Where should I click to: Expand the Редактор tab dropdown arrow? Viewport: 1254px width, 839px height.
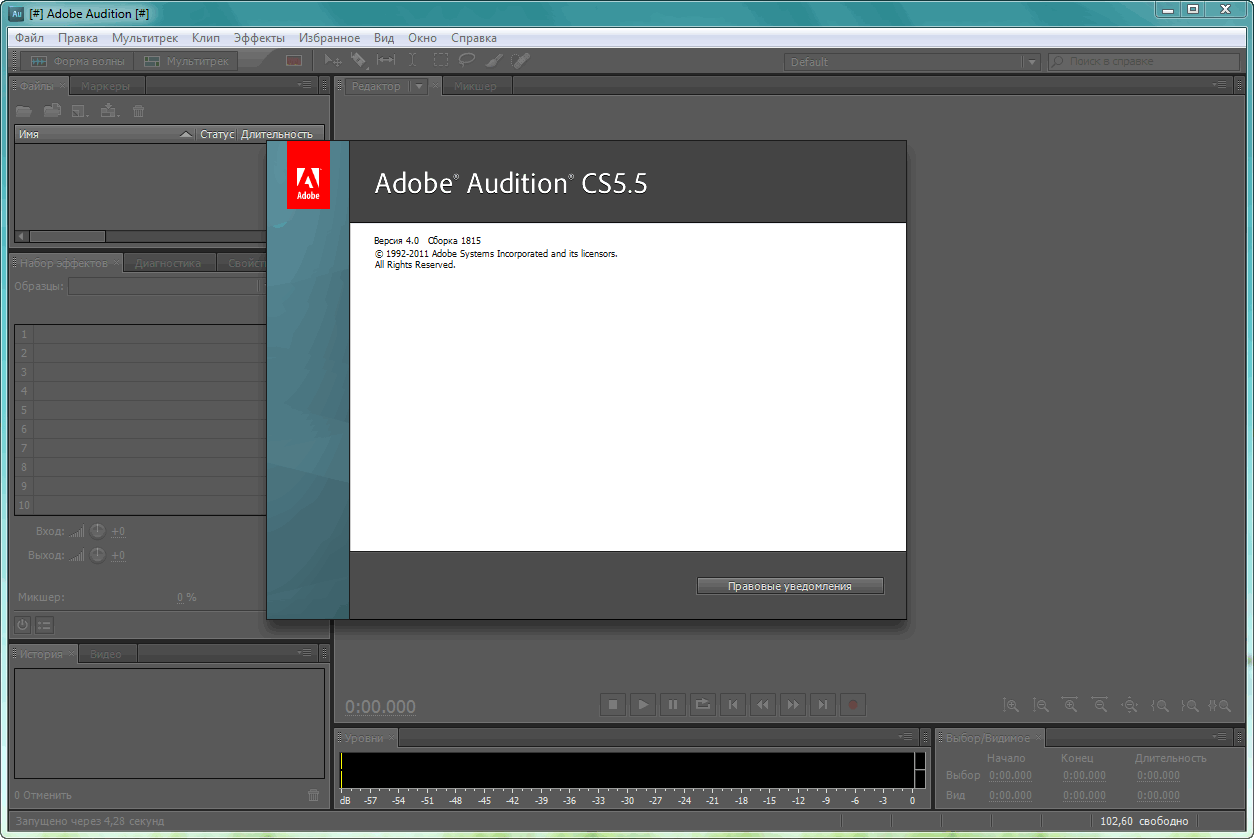[419, 86]
